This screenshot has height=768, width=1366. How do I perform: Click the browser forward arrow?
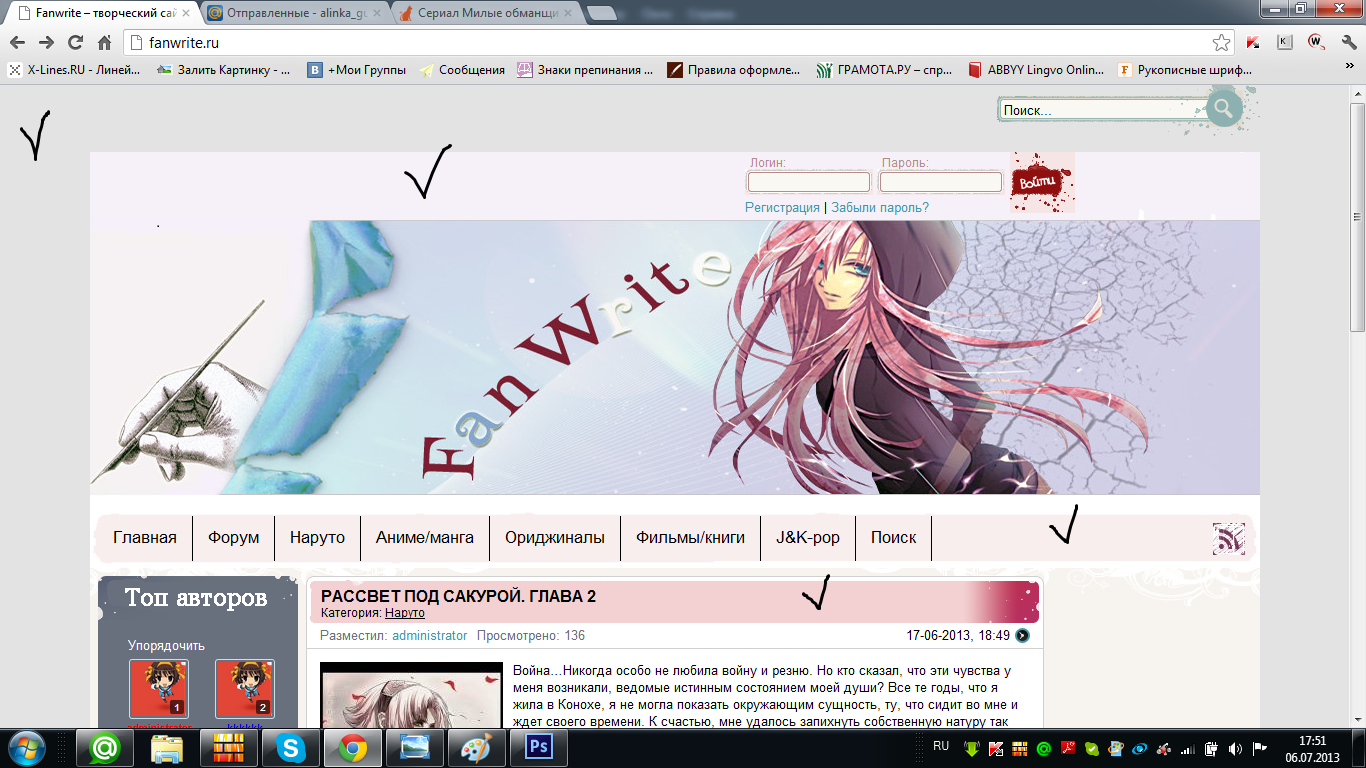(x=46, y=43)
